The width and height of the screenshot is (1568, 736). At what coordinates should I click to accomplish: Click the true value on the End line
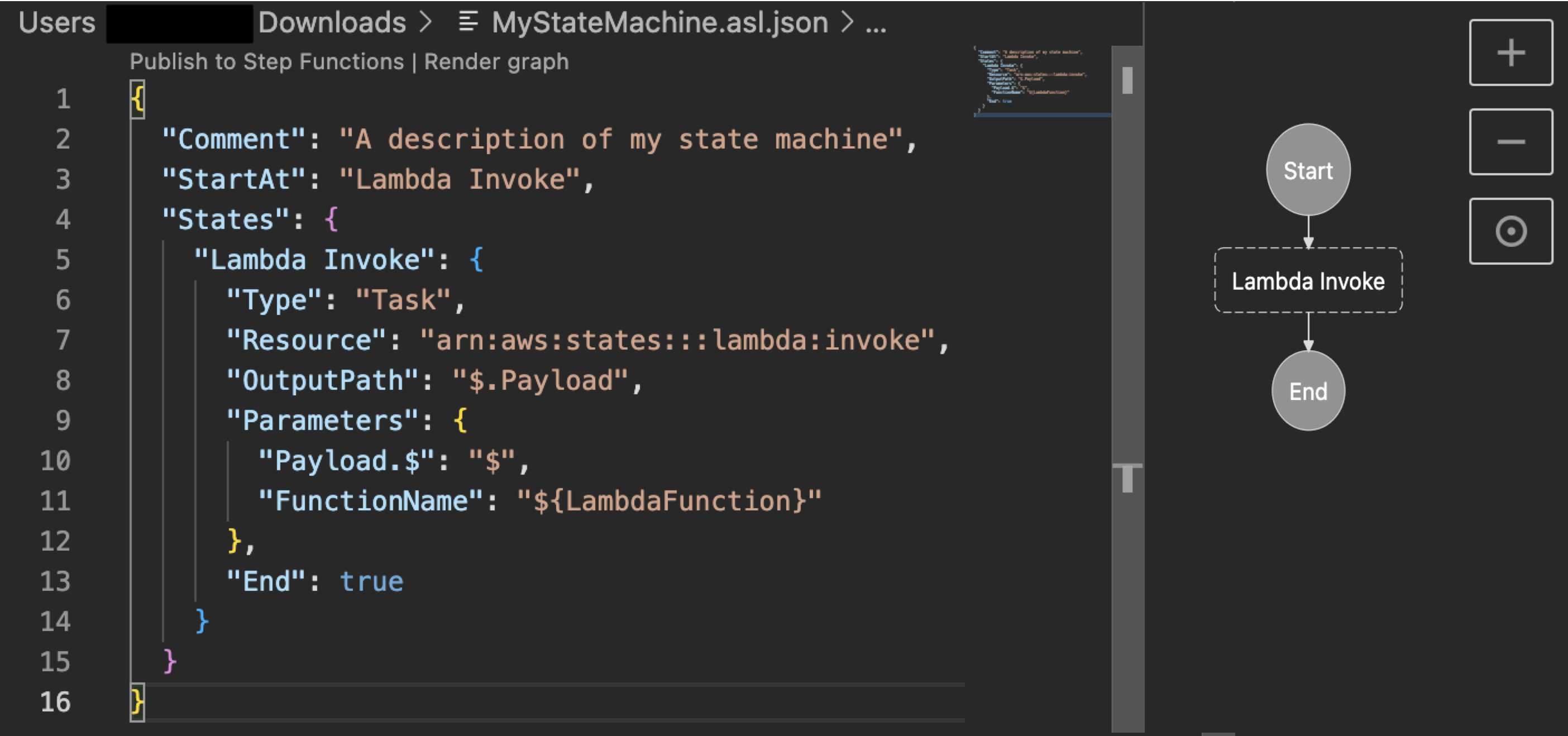(x=371, y=581)
